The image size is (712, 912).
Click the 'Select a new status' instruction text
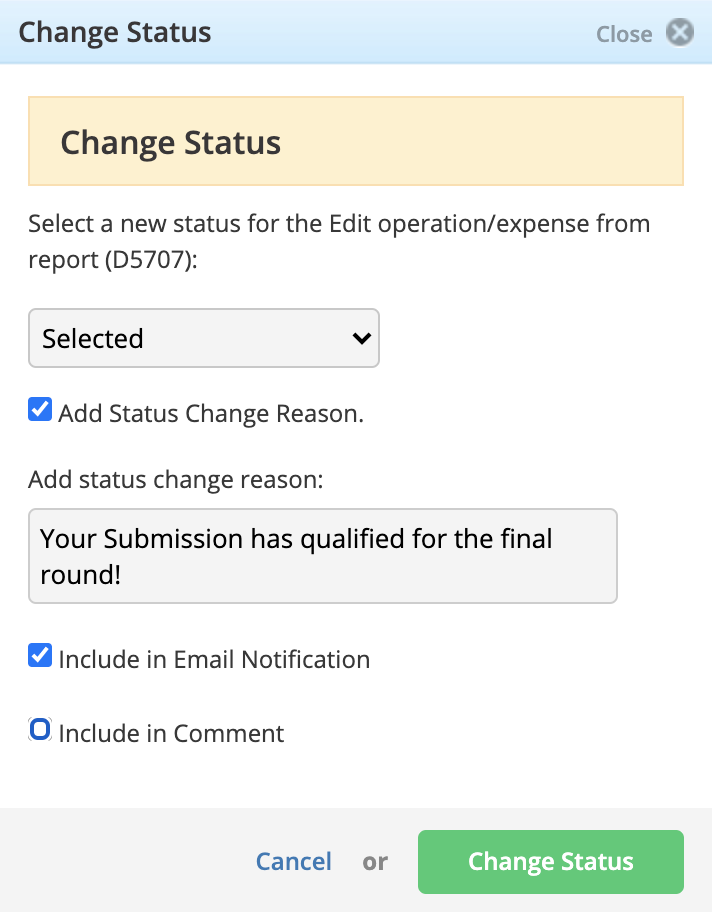(x=339, y=241)
